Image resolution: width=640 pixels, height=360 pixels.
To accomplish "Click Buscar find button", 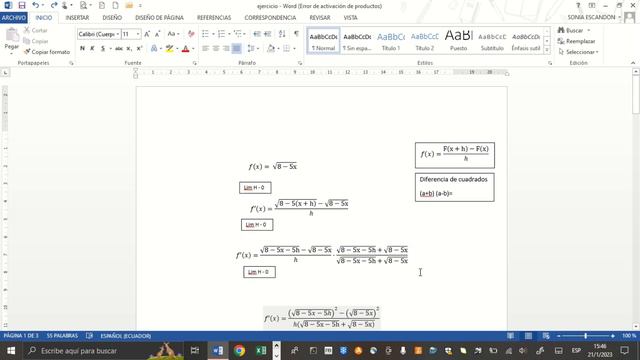I will click(571, 30).
